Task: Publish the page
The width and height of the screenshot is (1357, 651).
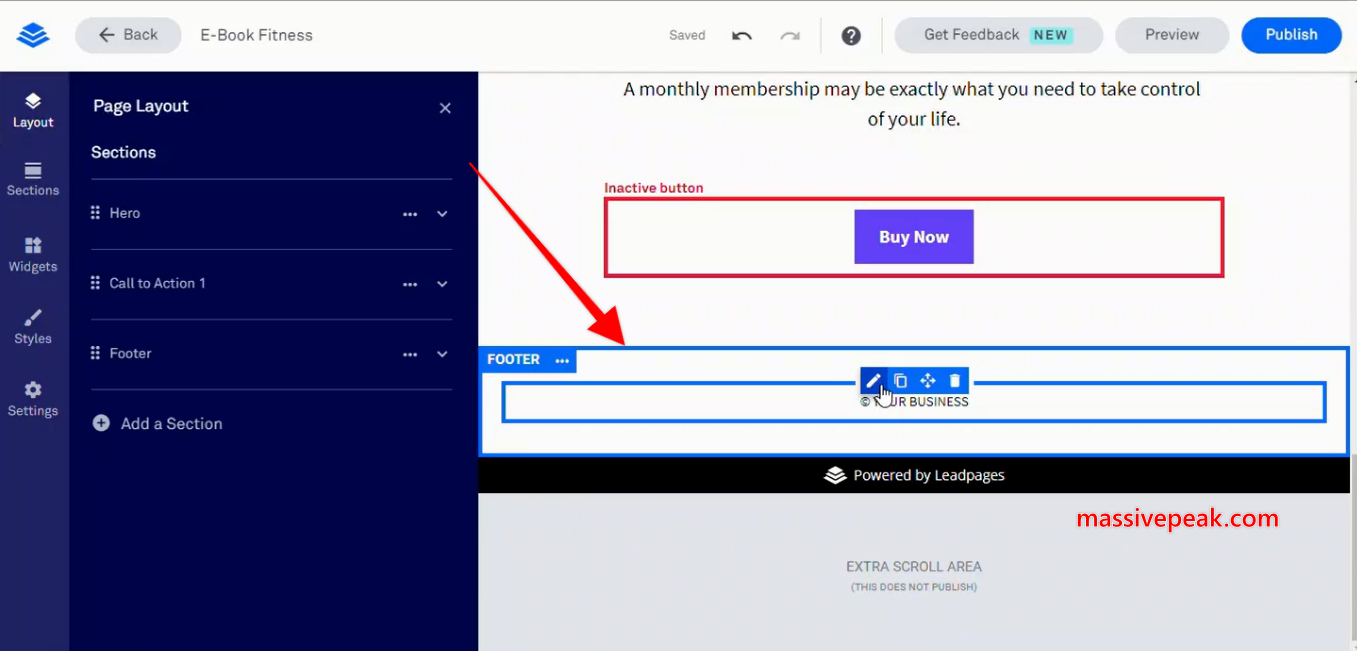Action: 1291,35
